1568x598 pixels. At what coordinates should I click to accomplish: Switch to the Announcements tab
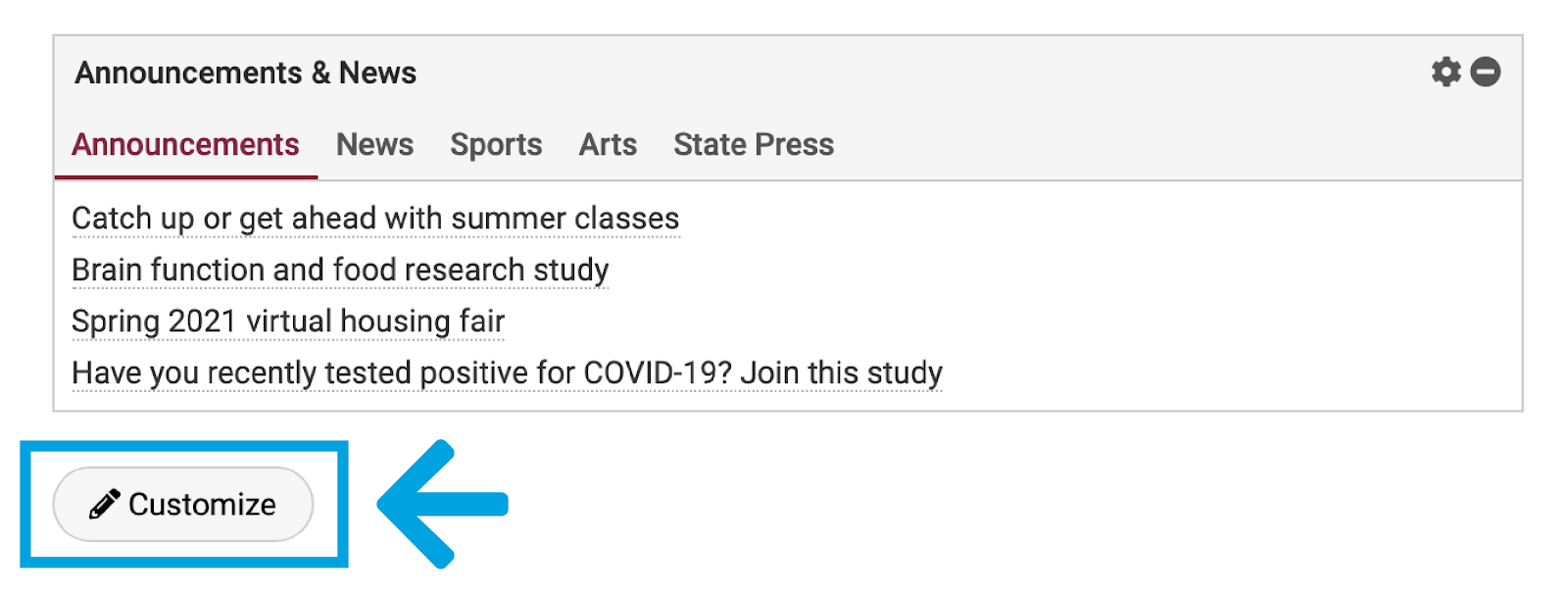185,145
